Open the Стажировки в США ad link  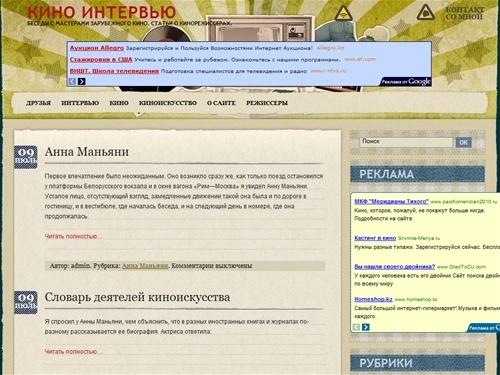coord(101,60)
